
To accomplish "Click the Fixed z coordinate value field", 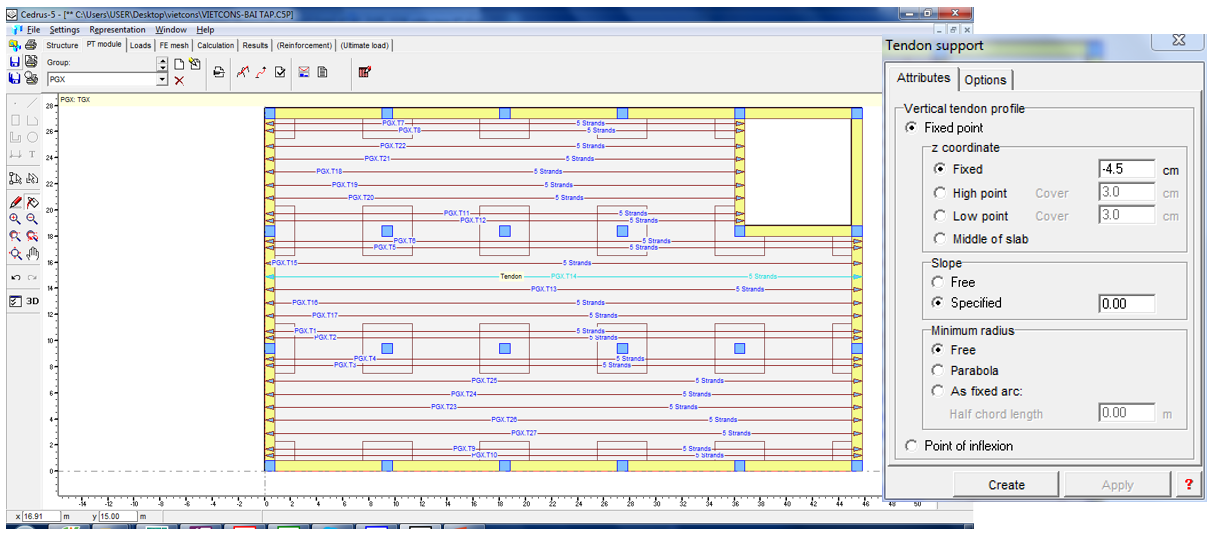I will [x=1126, y=169].
